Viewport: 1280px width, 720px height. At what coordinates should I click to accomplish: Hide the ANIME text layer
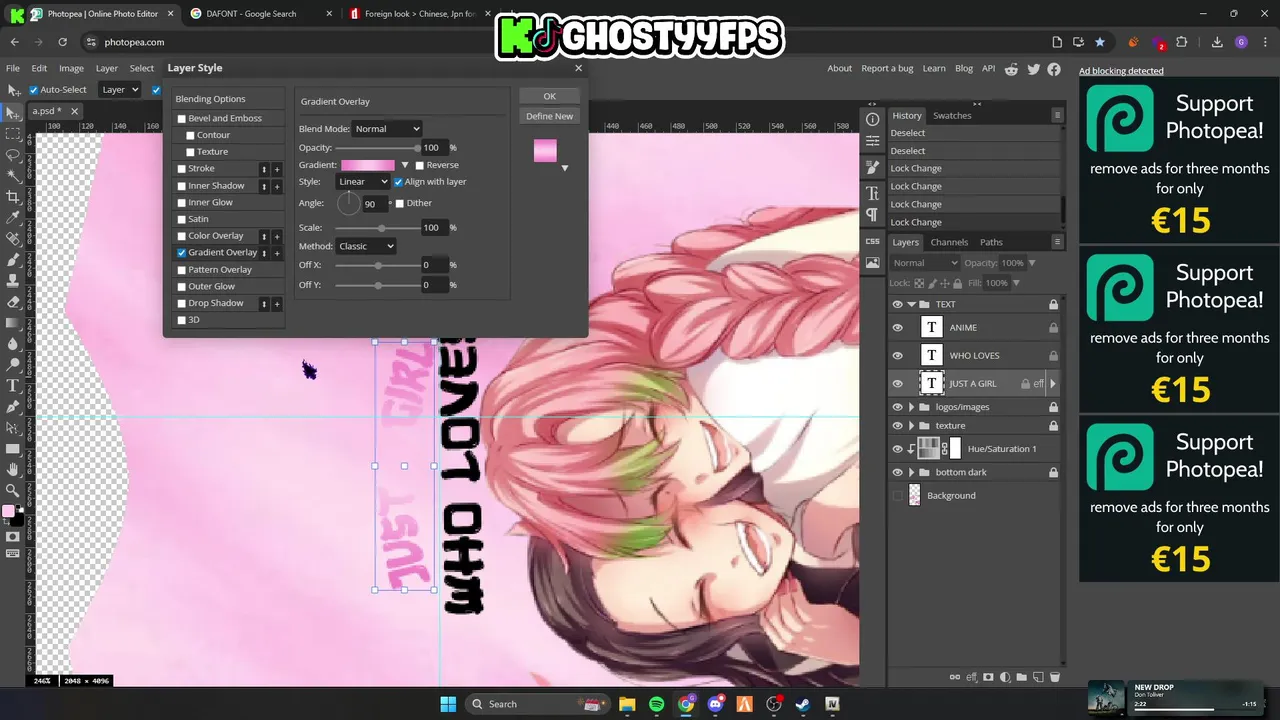tap(897, 327)
